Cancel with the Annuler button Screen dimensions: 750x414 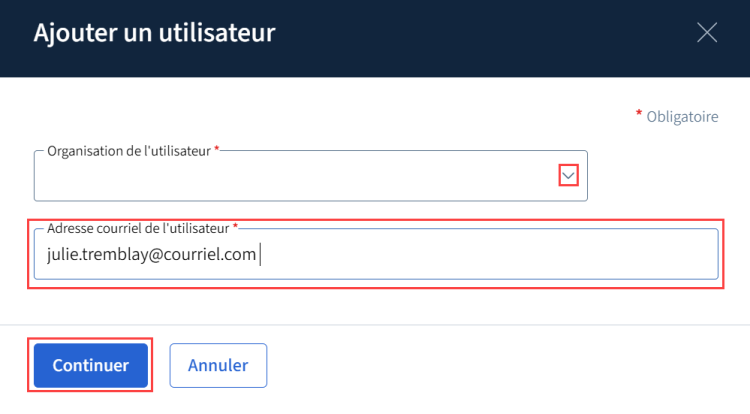(217, 365)
